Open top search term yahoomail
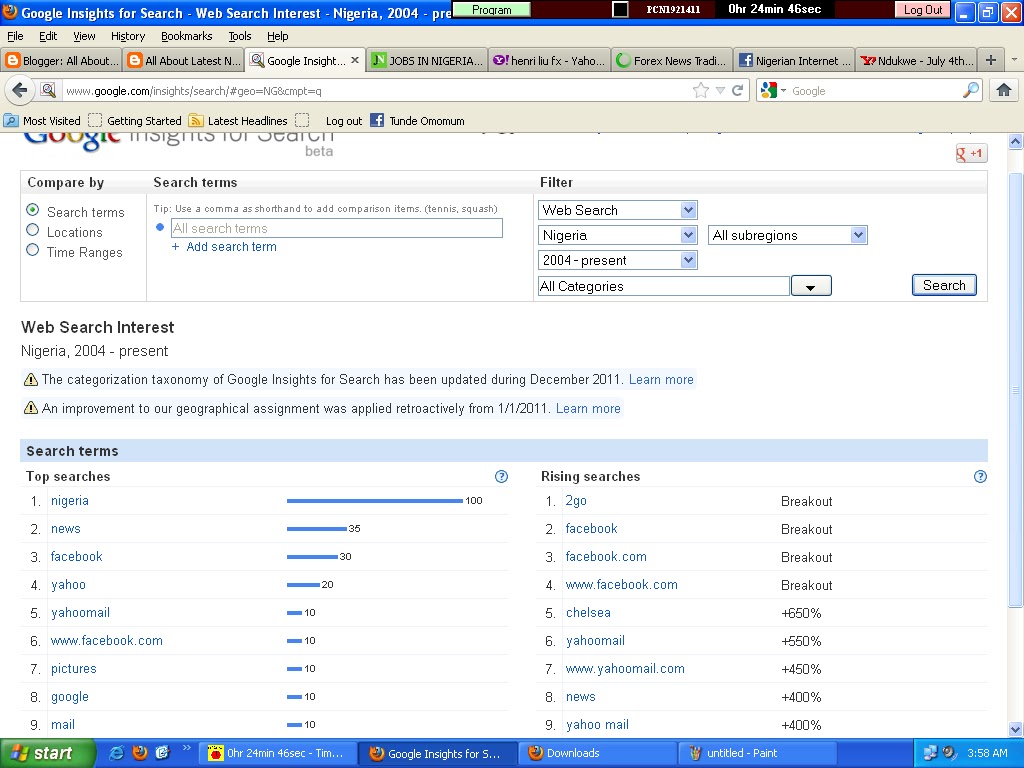This screenshot has height=768, width=1024. point(80,613)
